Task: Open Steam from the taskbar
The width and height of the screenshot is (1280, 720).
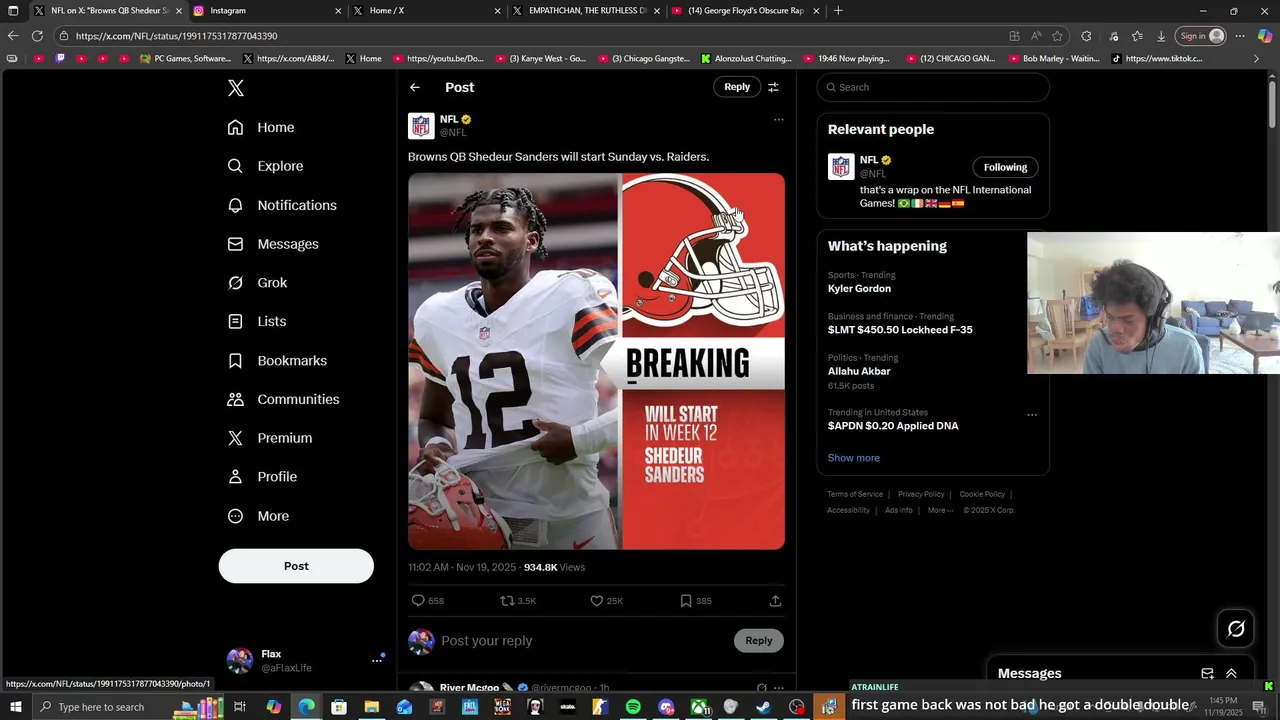Action: click(x=763, y=707)
